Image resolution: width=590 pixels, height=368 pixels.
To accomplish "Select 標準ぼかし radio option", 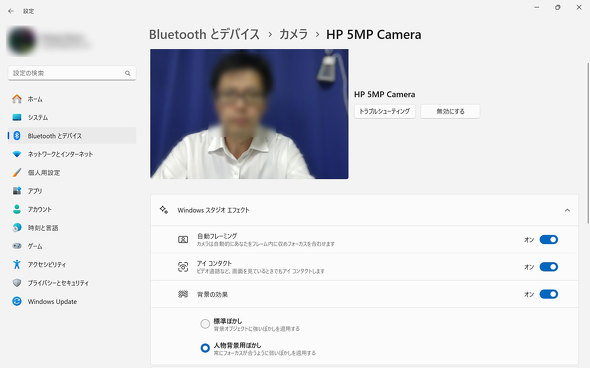I will 205,324.
